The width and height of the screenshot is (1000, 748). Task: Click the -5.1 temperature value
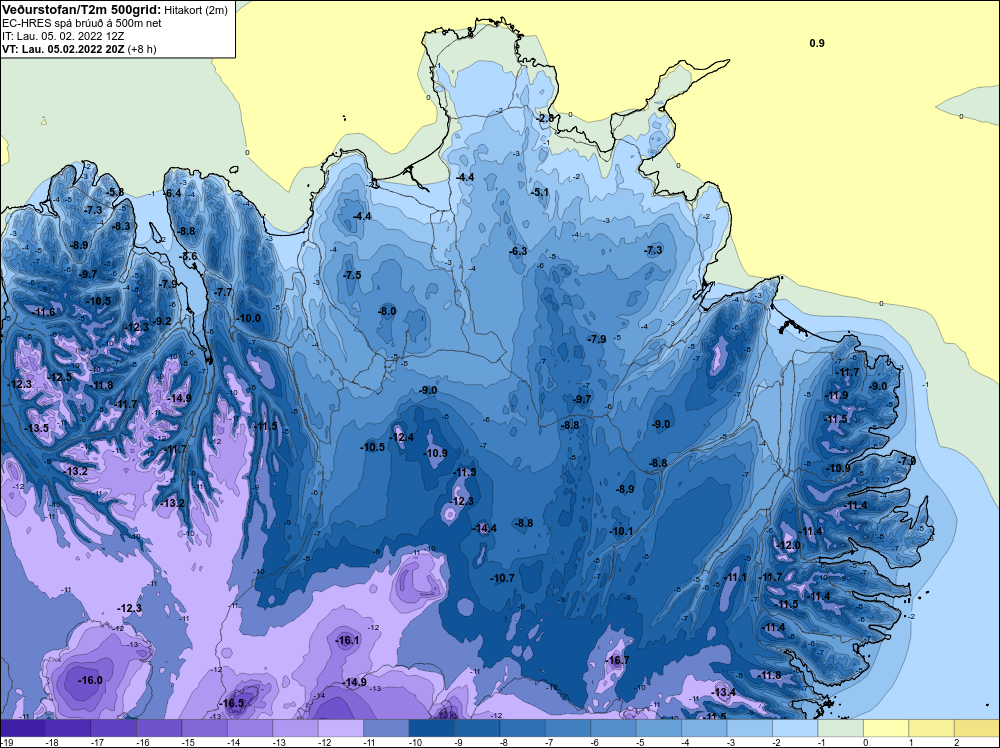[540, 192]
